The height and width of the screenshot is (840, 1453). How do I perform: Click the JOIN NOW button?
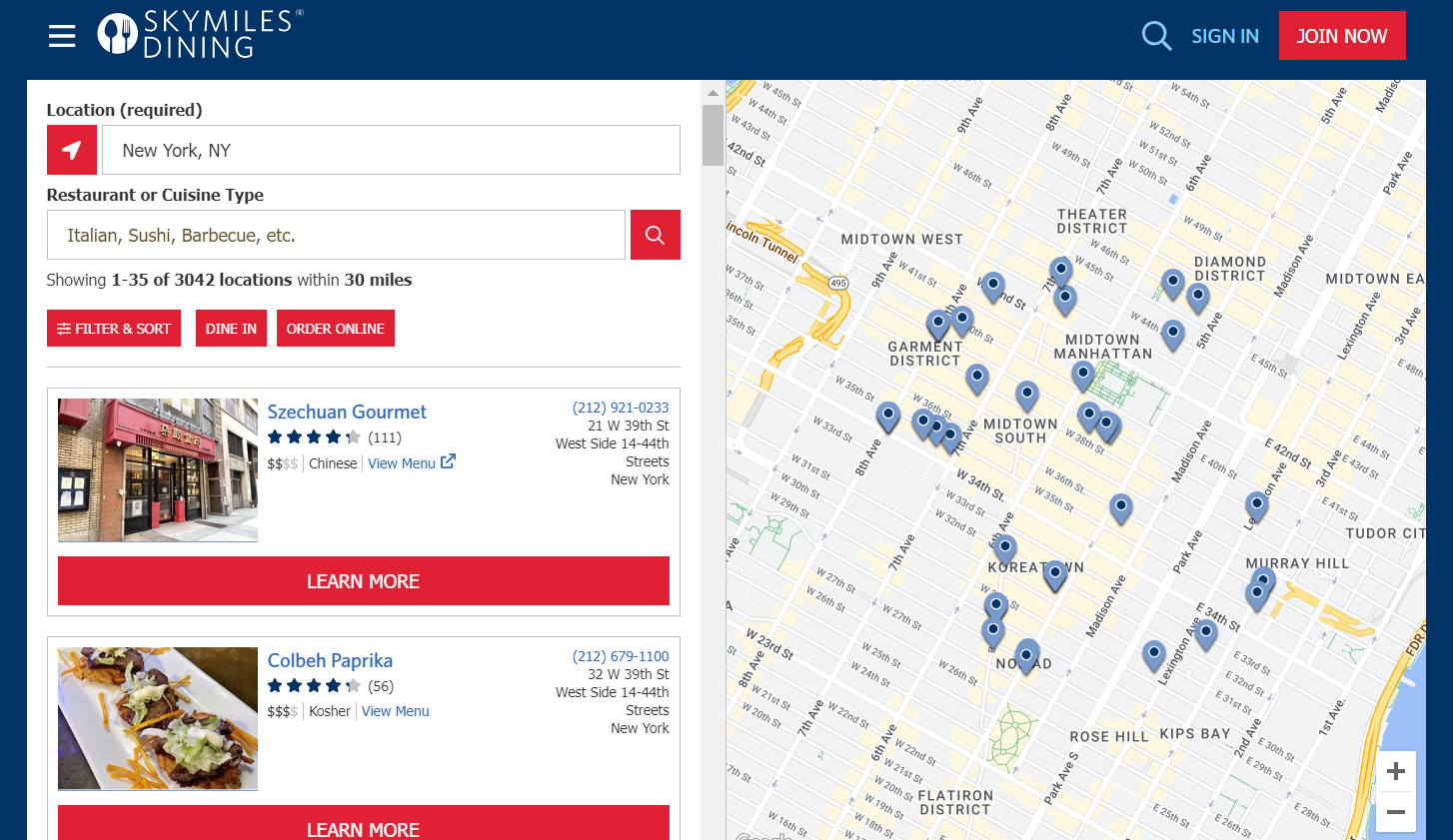tap(1342, 36)
